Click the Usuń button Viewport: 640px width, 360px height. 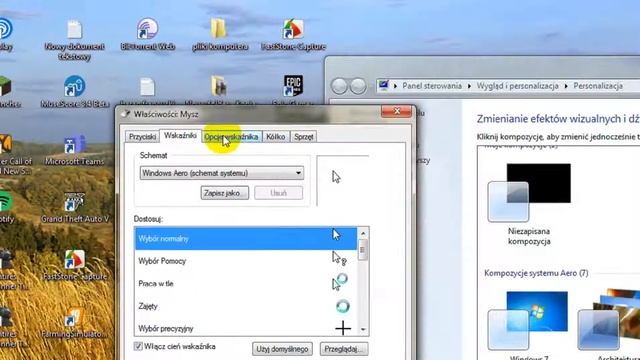coord(278,193)
